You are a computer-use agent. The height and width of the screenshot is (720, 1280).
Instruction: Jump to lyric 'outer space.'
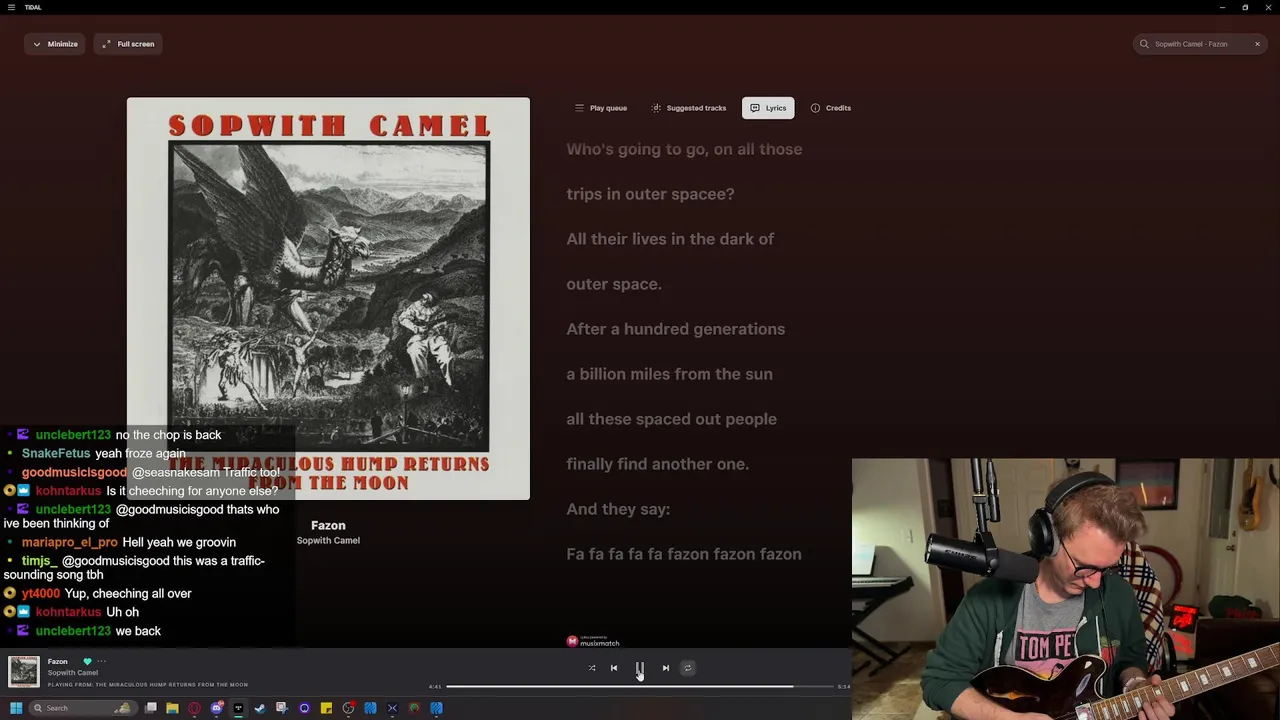(x=614, y=284)
